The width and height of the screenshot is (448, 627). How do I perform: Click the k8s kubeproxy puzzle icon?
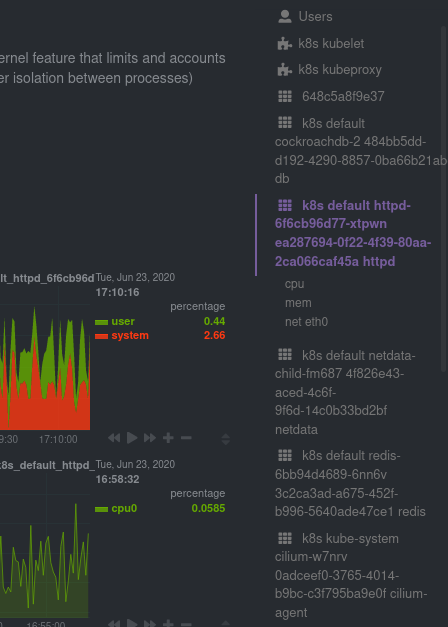tap(284, 70)
